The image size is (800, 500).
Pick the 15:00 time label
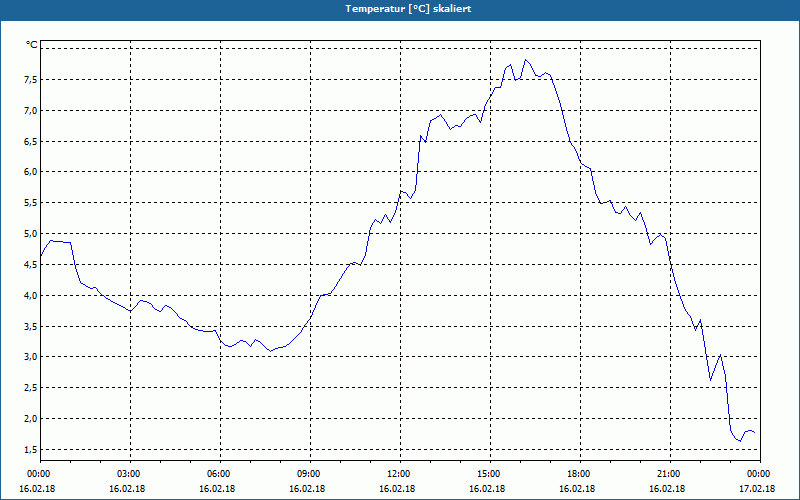click(x=490, y=474)
